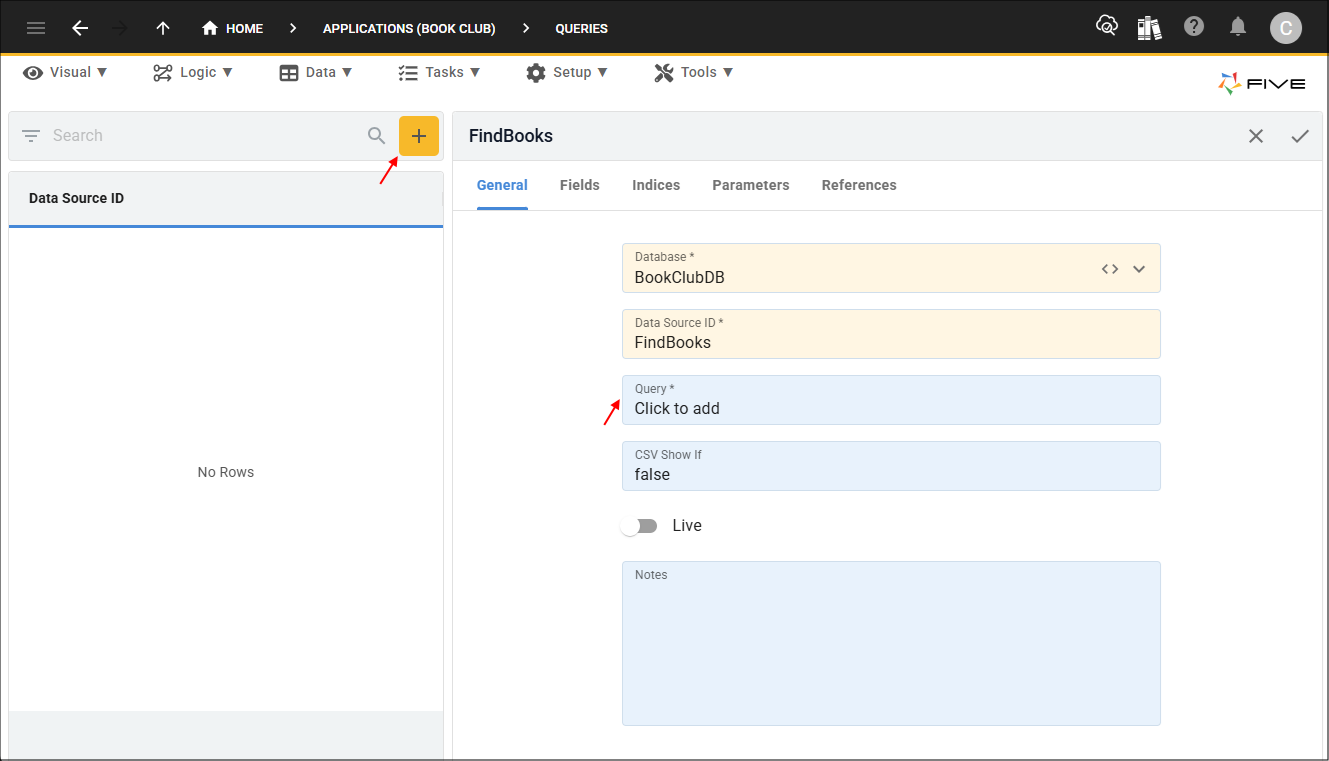Click the search magnifier icon

tap(376, 135)
